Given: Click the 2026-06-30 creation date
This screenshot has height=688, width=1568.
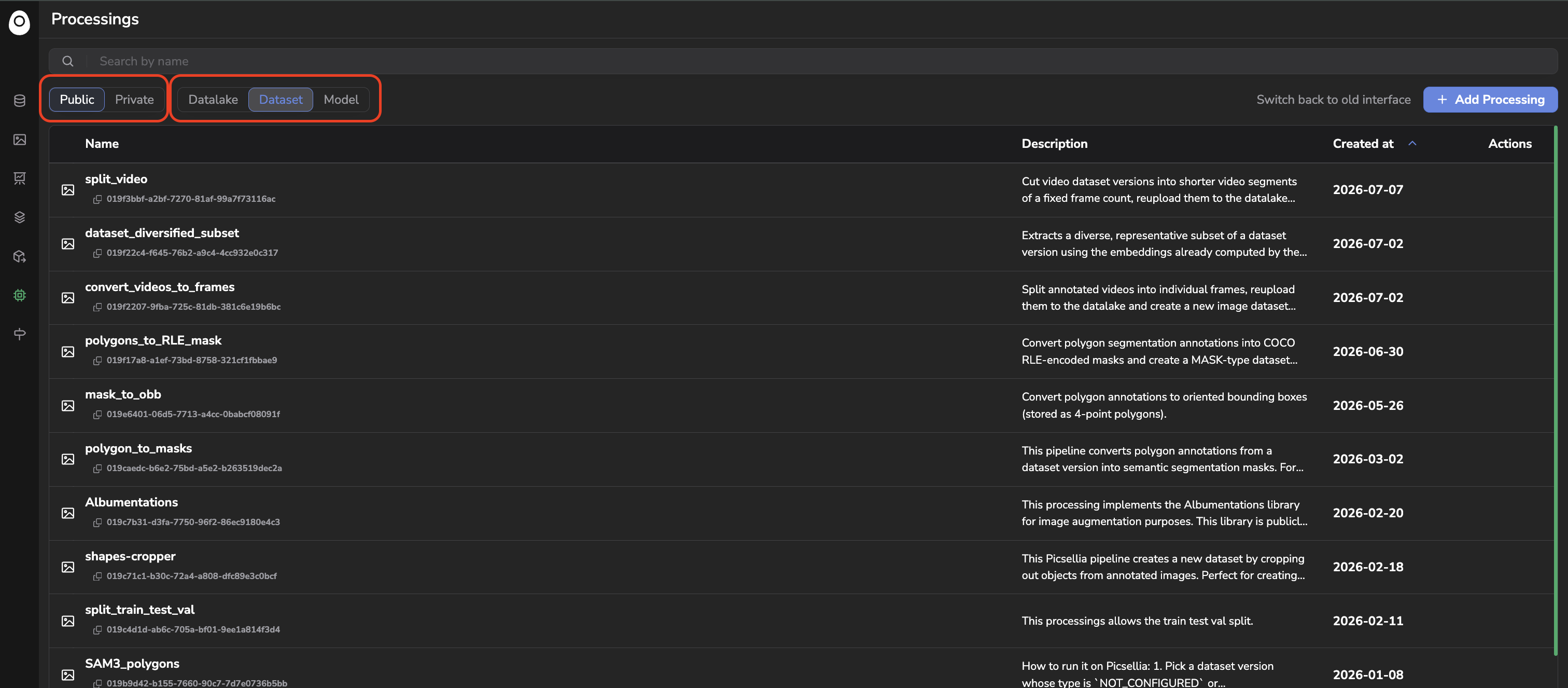Looking at the screenshot, I should pyautogui.click(x=1368, y=352).
